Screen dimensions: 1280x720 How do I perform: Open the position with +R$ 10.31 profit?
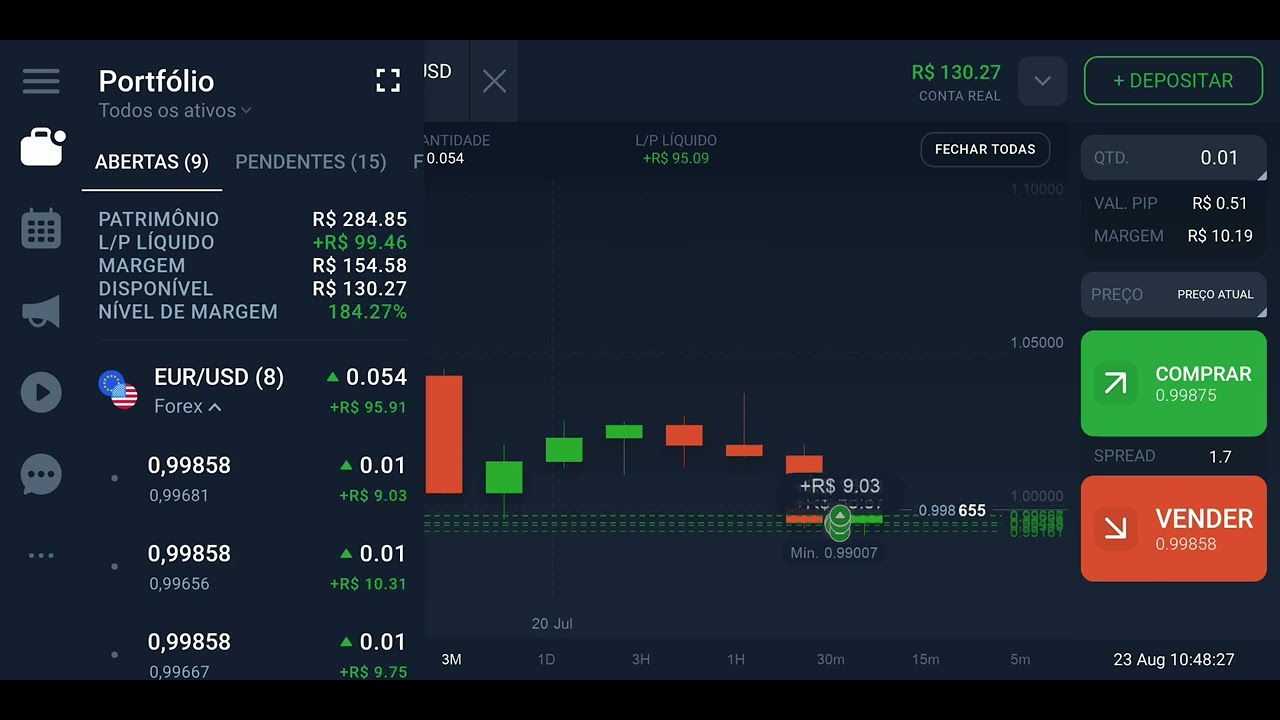click(255, 567)
